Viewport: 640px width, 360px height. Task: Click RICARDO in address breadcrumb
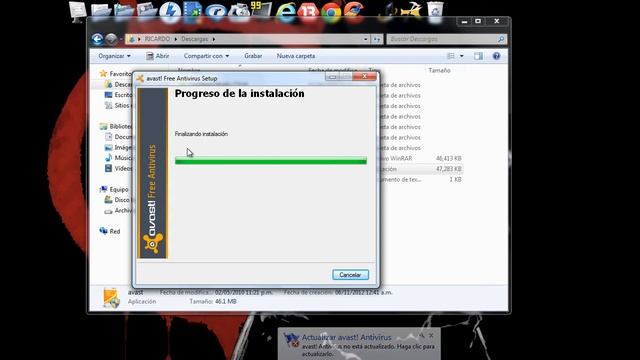pyautogui.click(x=157, y=39)
